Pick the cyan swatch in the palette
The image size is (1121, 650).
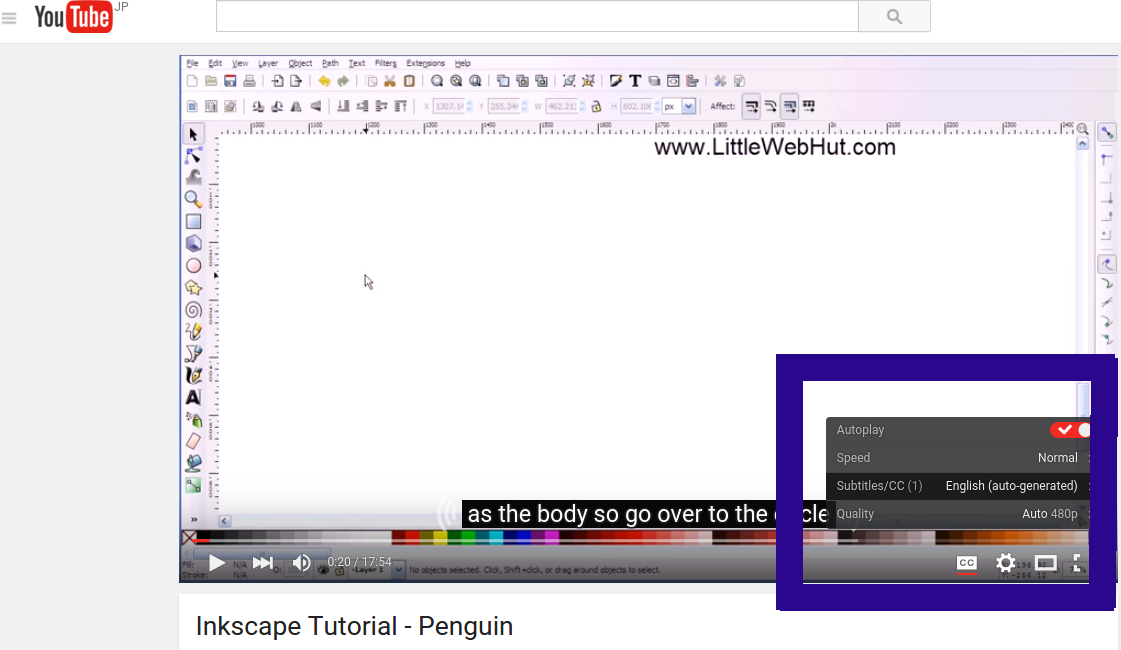click(495, 537)
